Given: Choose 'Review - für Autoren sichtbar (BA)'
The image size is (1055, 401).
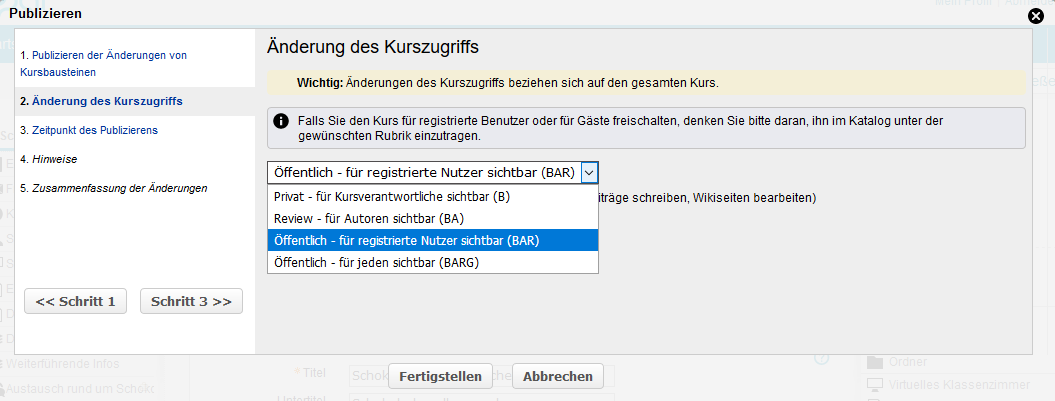Looking at the screenshot, I should tap(369, 218).
